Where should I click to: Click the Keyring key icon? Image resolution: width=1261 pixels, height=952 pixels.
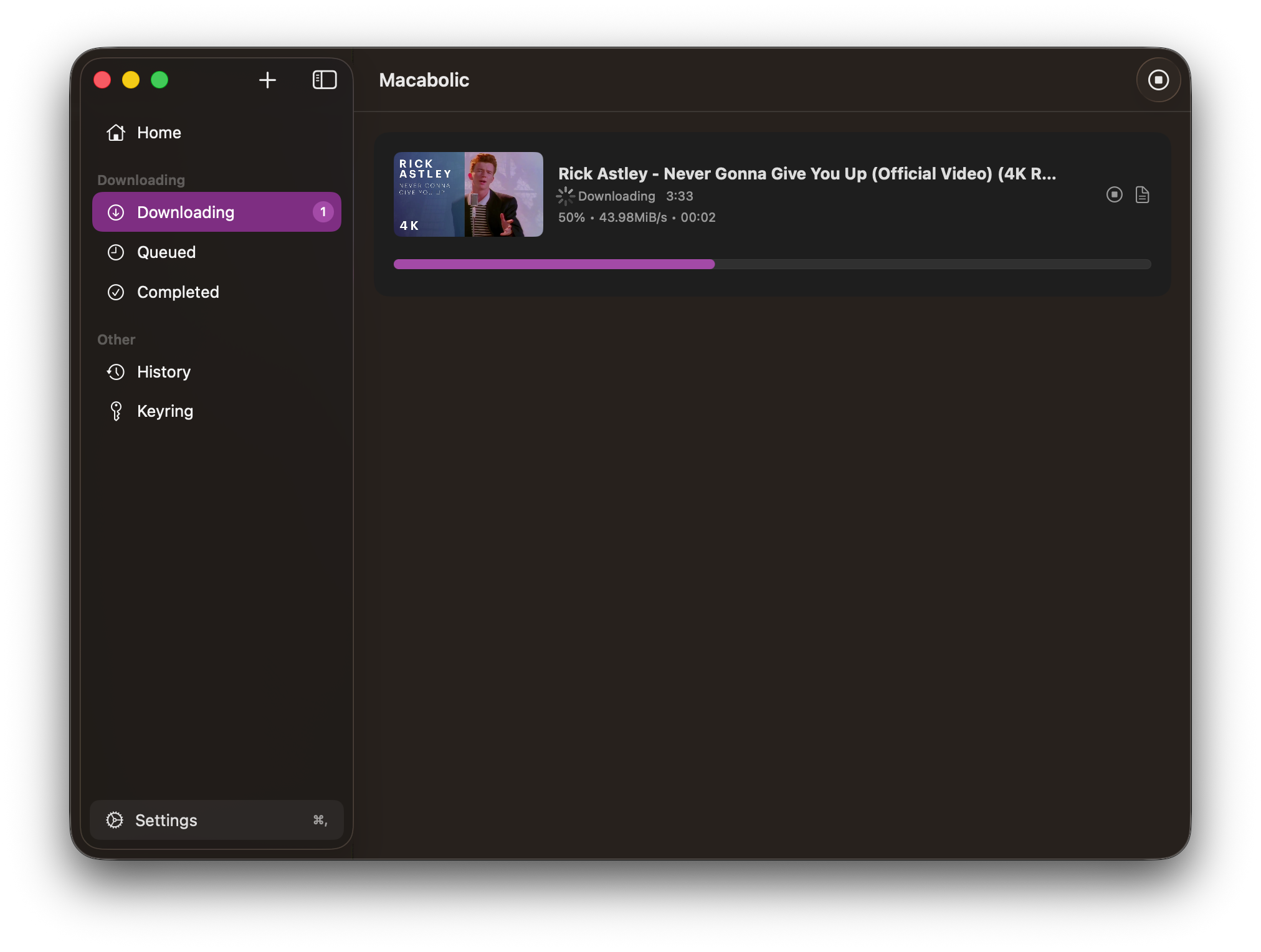tap(116, 411)
